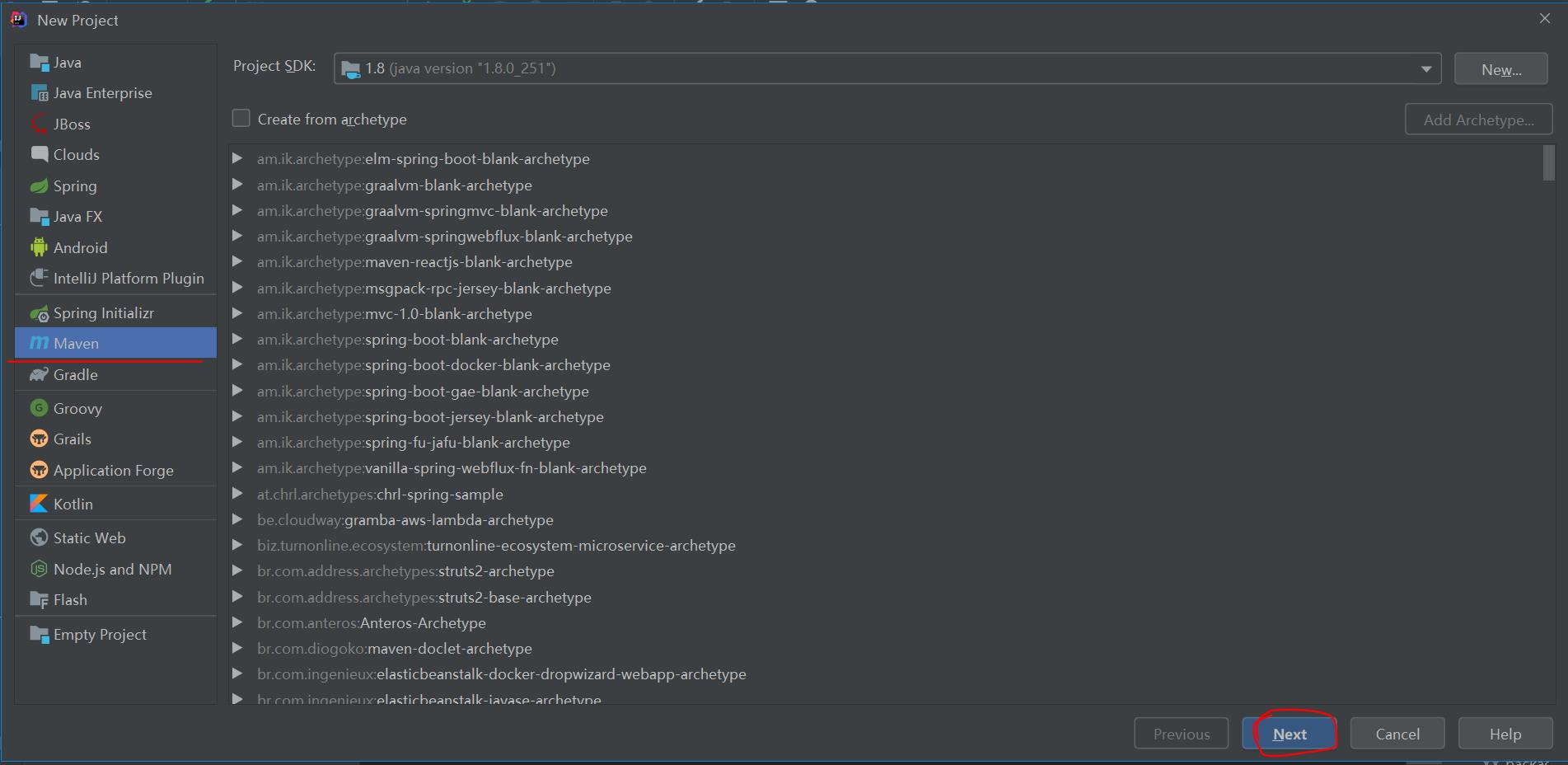Select Java project type label
This screenshot has height=765, width=1568.
click(68, 63)
